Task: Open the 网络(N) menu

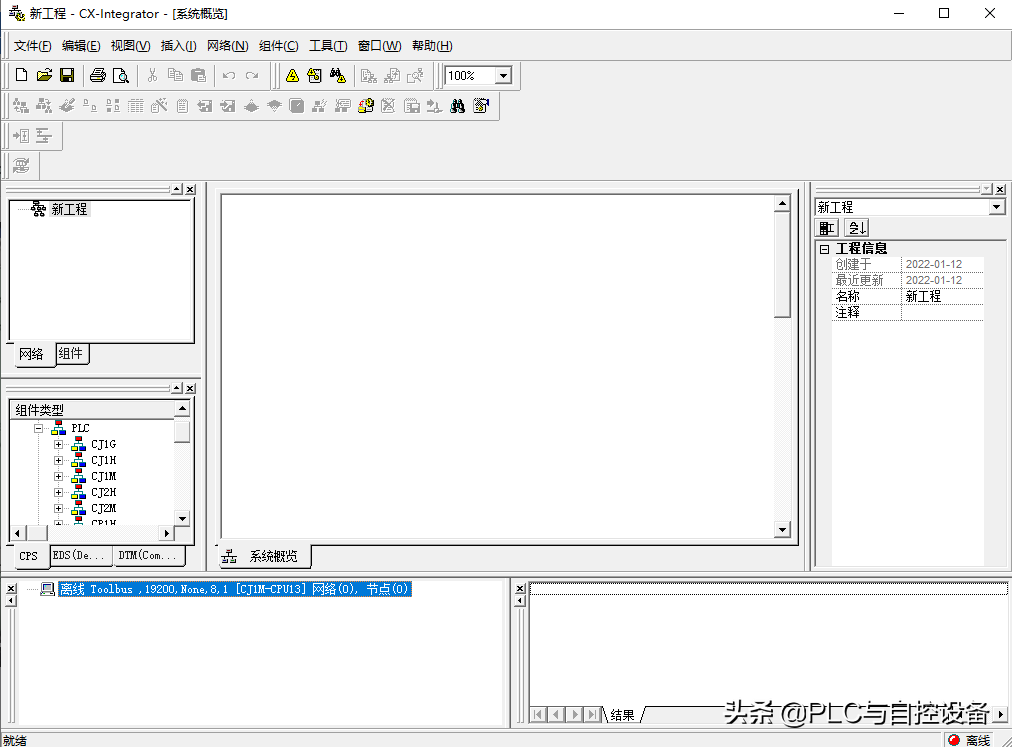Action: [227, 46]
